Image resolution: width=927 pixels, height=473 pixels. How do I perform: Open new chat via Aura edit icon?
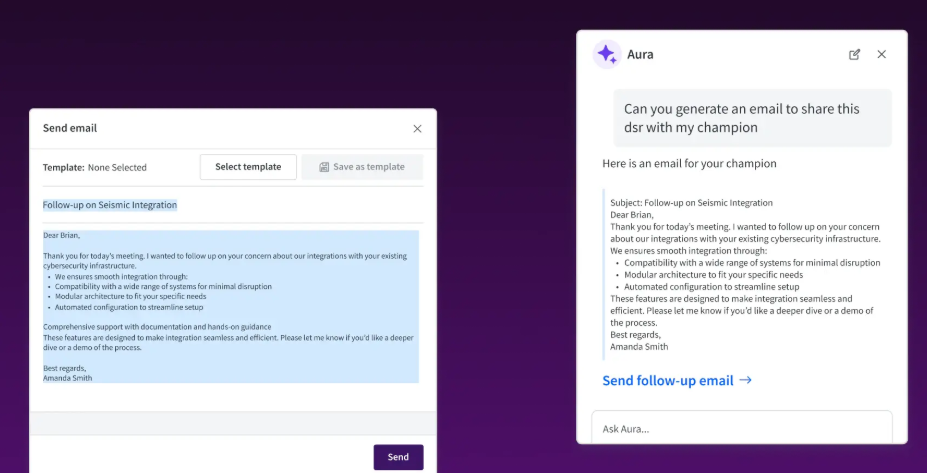pos(854,54)
